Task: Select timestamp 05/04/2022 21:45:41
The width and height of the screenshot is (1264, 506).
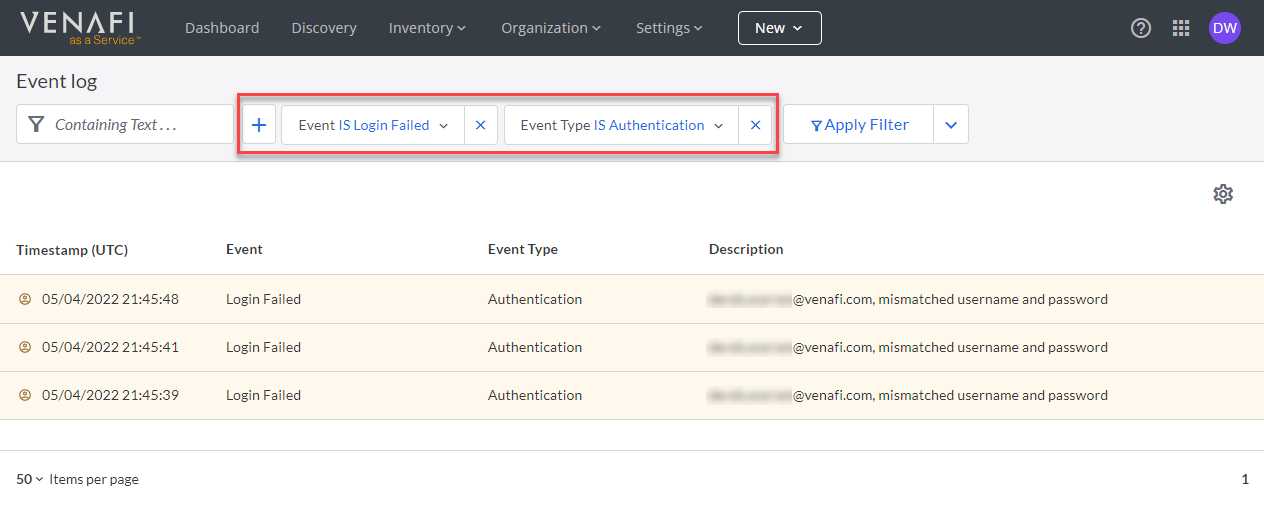Action: tap(110, 347)
